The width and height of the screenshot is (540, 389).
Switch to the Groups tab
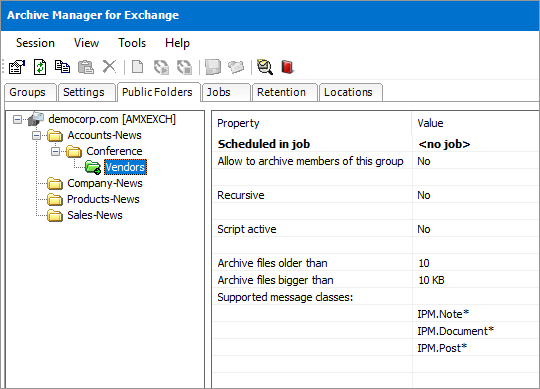(x=30, y=92)
